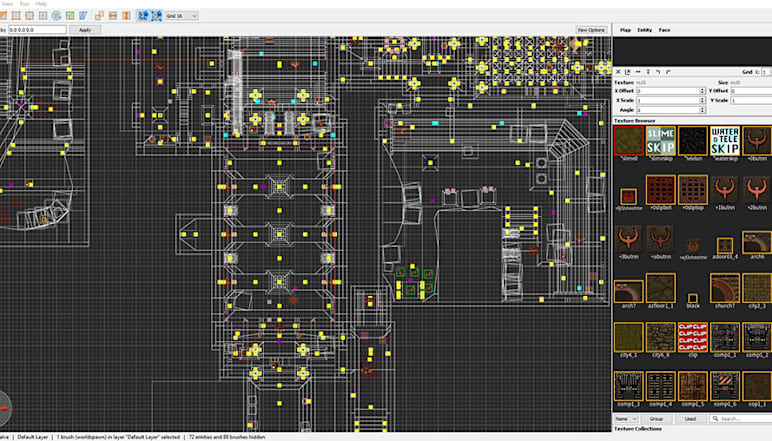Viewport: 772px width, 441px height.
Task: Toggle UV lock in toolbar
Action: pos(157,16)
